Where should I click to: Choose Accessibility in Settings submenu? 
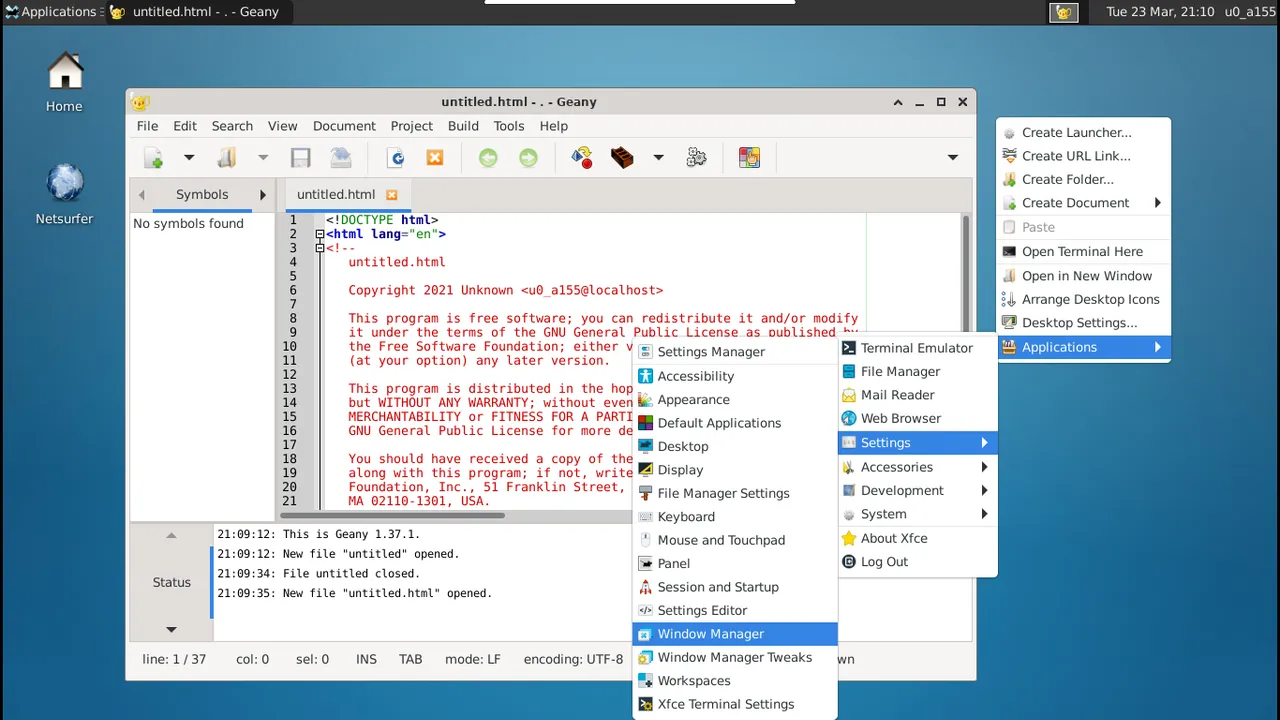click(735, 376)
